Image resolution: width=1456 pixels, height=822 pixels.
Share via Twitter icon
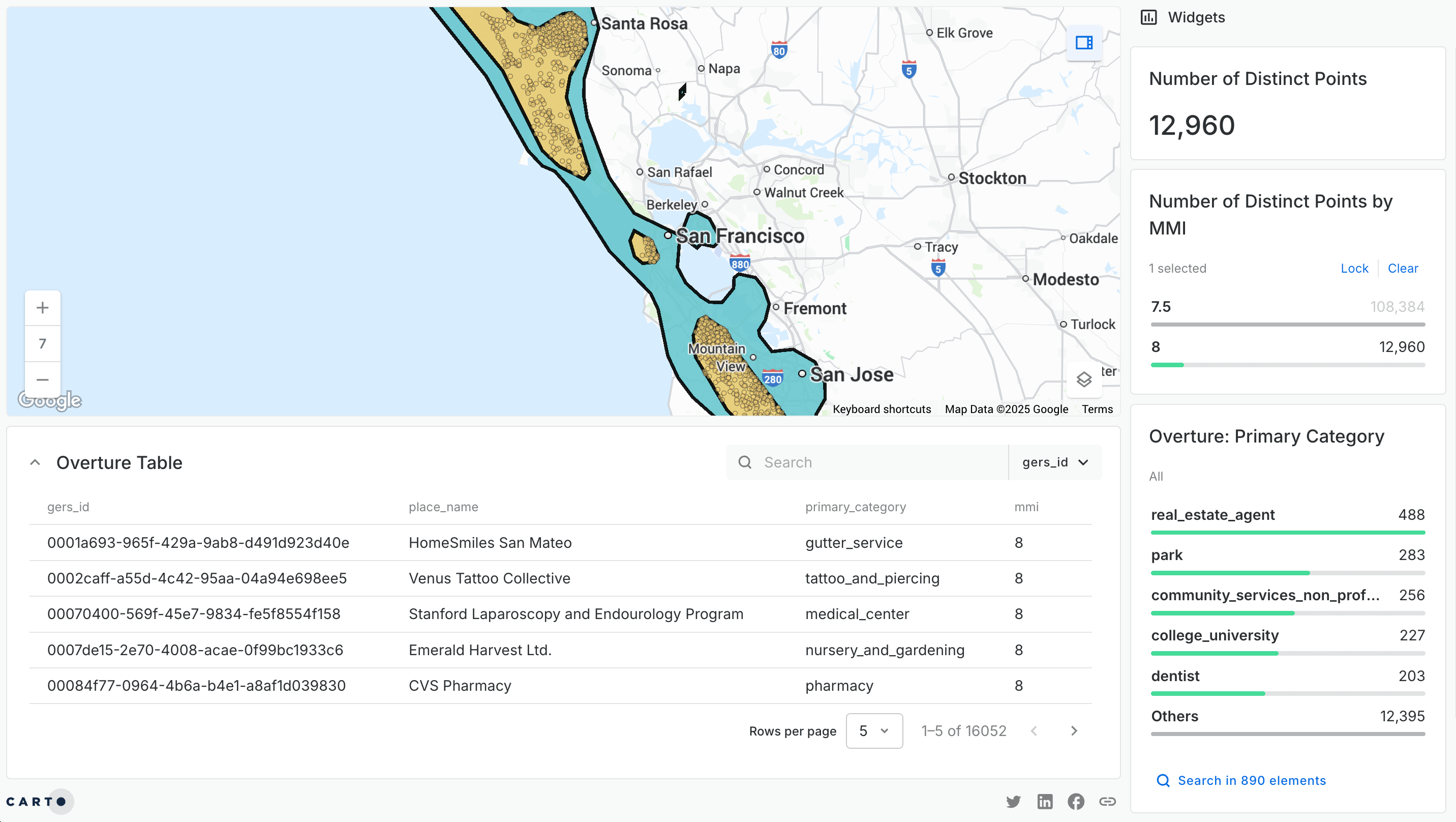[x=1013, y=801]
